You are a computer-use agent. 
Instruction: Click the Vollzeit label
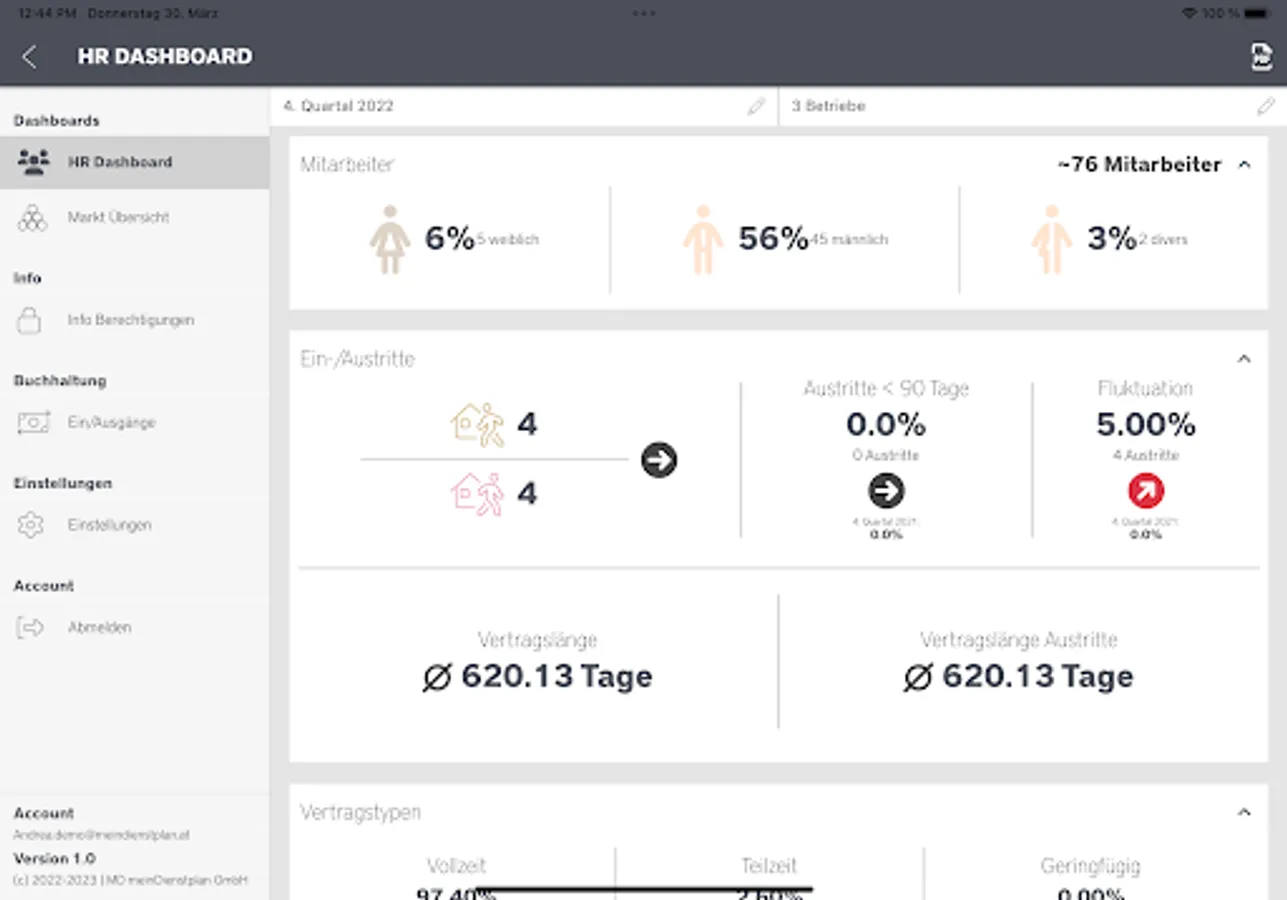456,866
